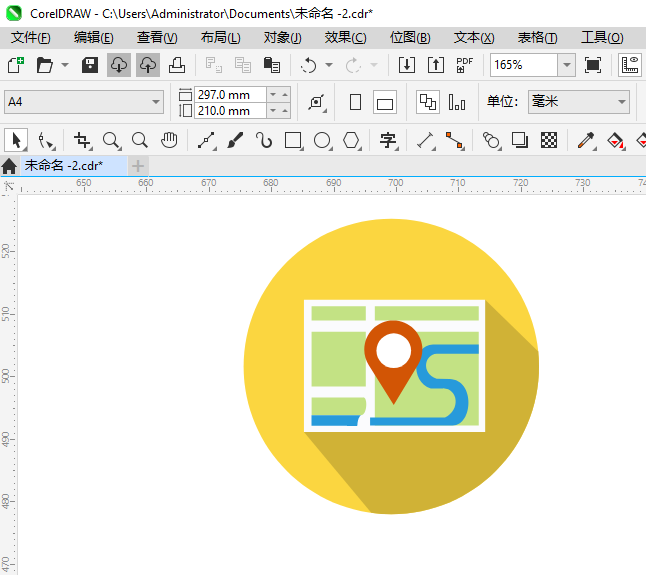This screenshot has height=575, width=646.
Task: Select the Connector tool
Action: 455,140
